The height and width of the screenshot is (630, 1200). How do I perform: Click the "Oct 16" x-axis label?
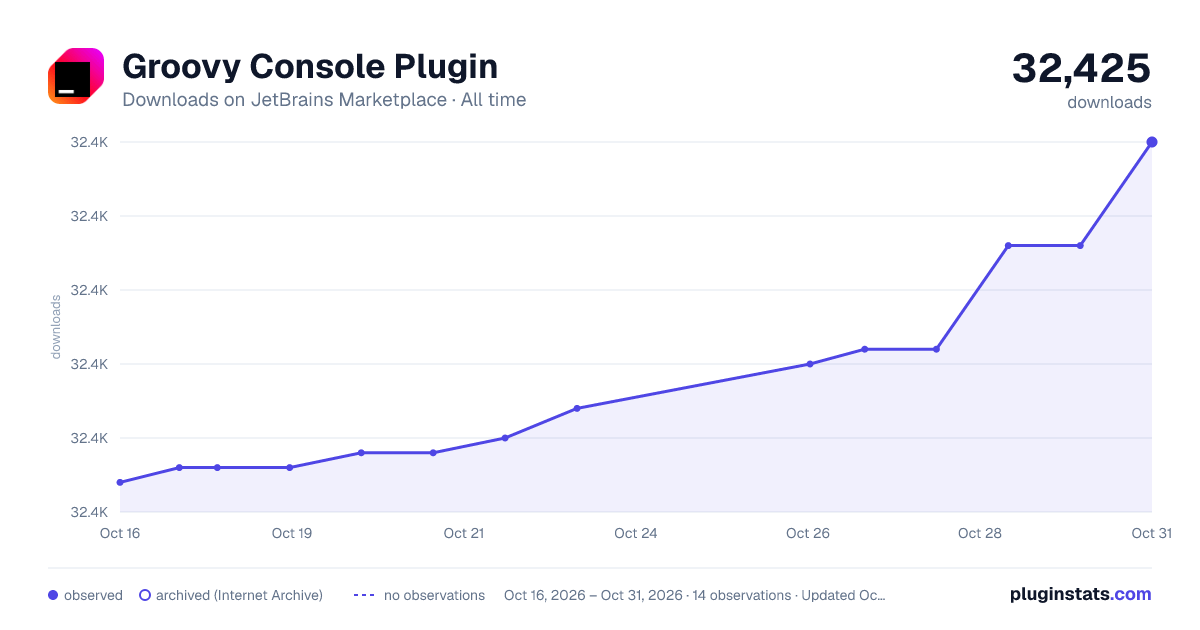120,533
